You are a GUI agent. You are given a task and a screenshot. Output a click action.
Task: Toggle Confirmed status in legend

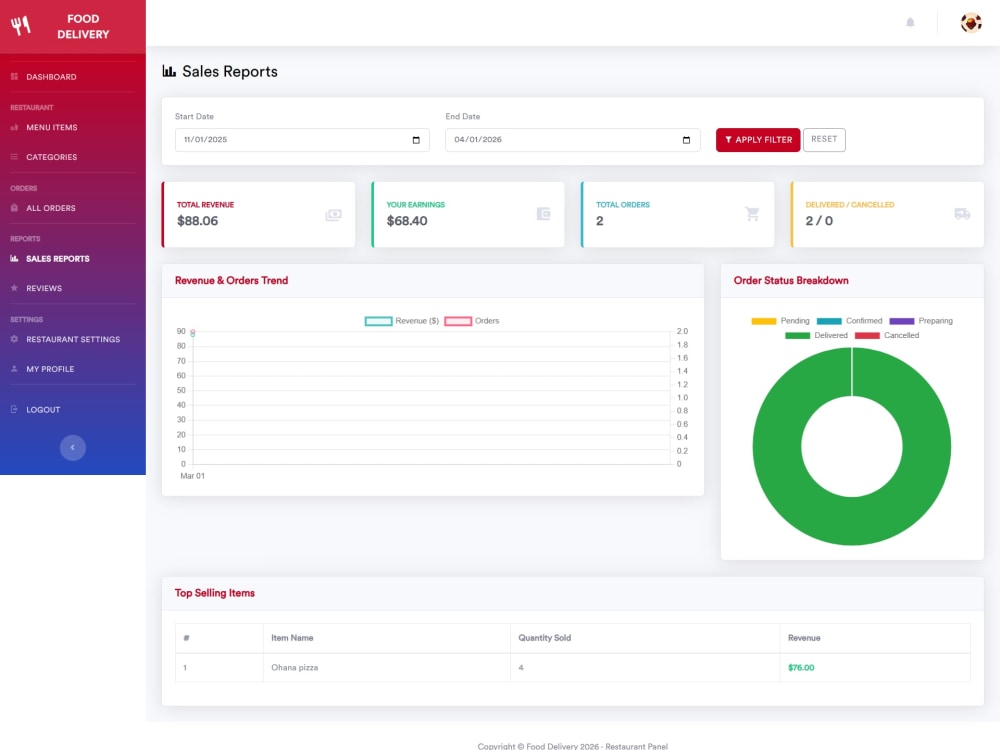pos(849,321)
